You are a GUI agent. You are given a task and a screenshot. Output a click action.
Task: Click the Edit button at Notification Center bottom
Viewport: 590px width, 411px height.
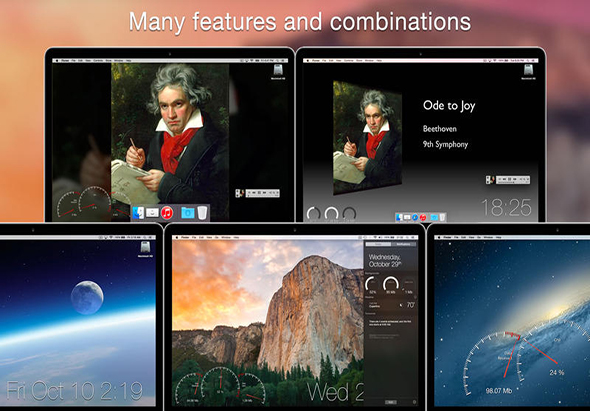[x=391, y=402]
